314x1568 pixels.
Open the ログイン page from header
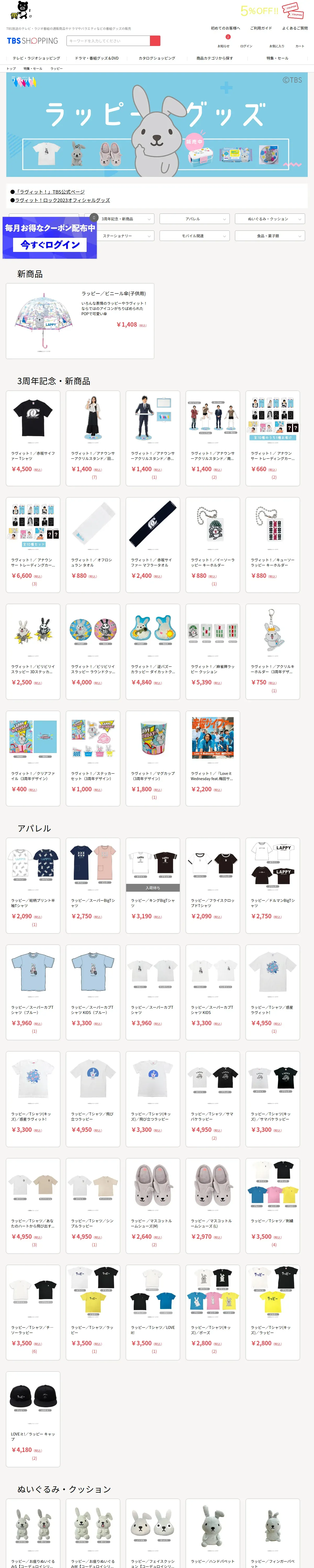pos(246,46)
